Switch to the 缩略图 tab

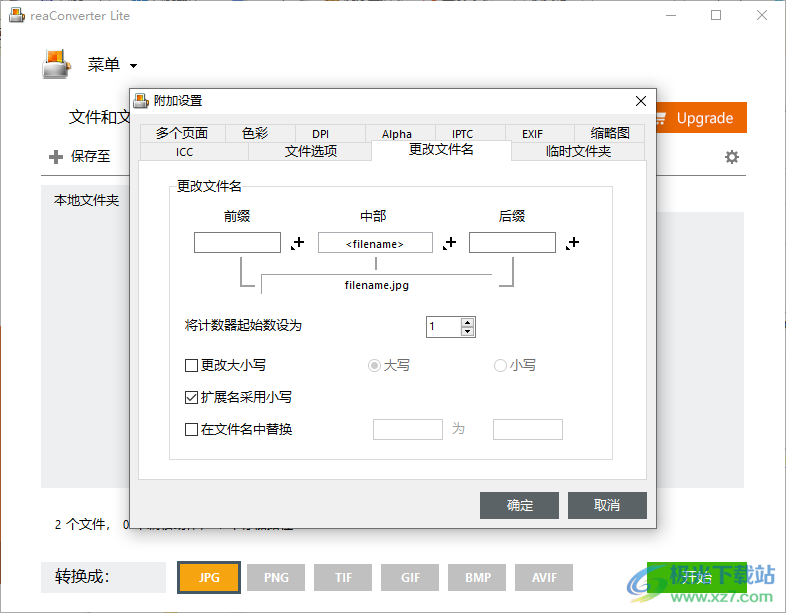coord(610,133)
